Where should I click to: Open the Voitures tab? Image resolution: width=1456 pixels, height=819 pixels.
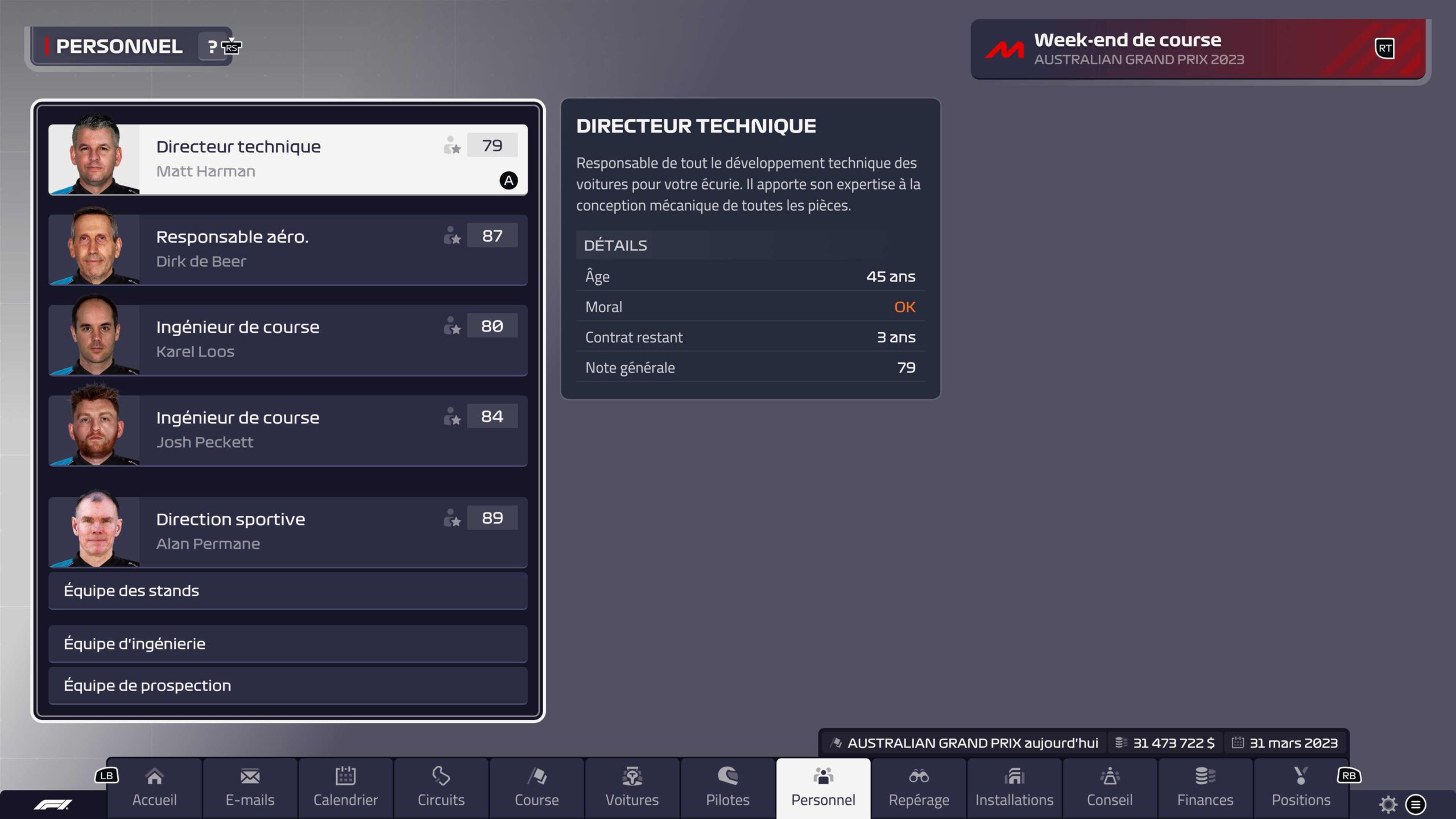pos(632,788)
